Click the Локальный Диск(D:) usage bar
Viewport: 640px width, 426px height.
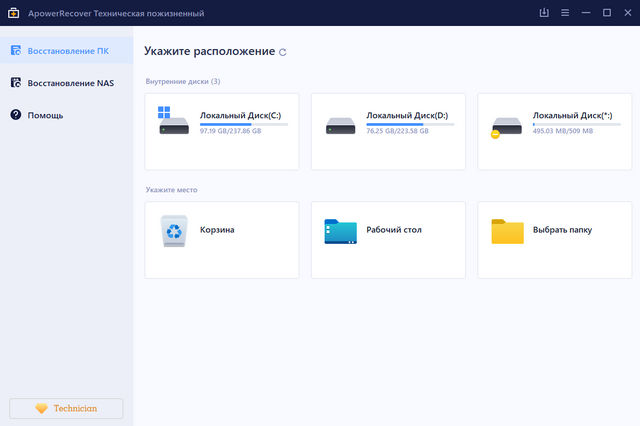tap(410, 124)
